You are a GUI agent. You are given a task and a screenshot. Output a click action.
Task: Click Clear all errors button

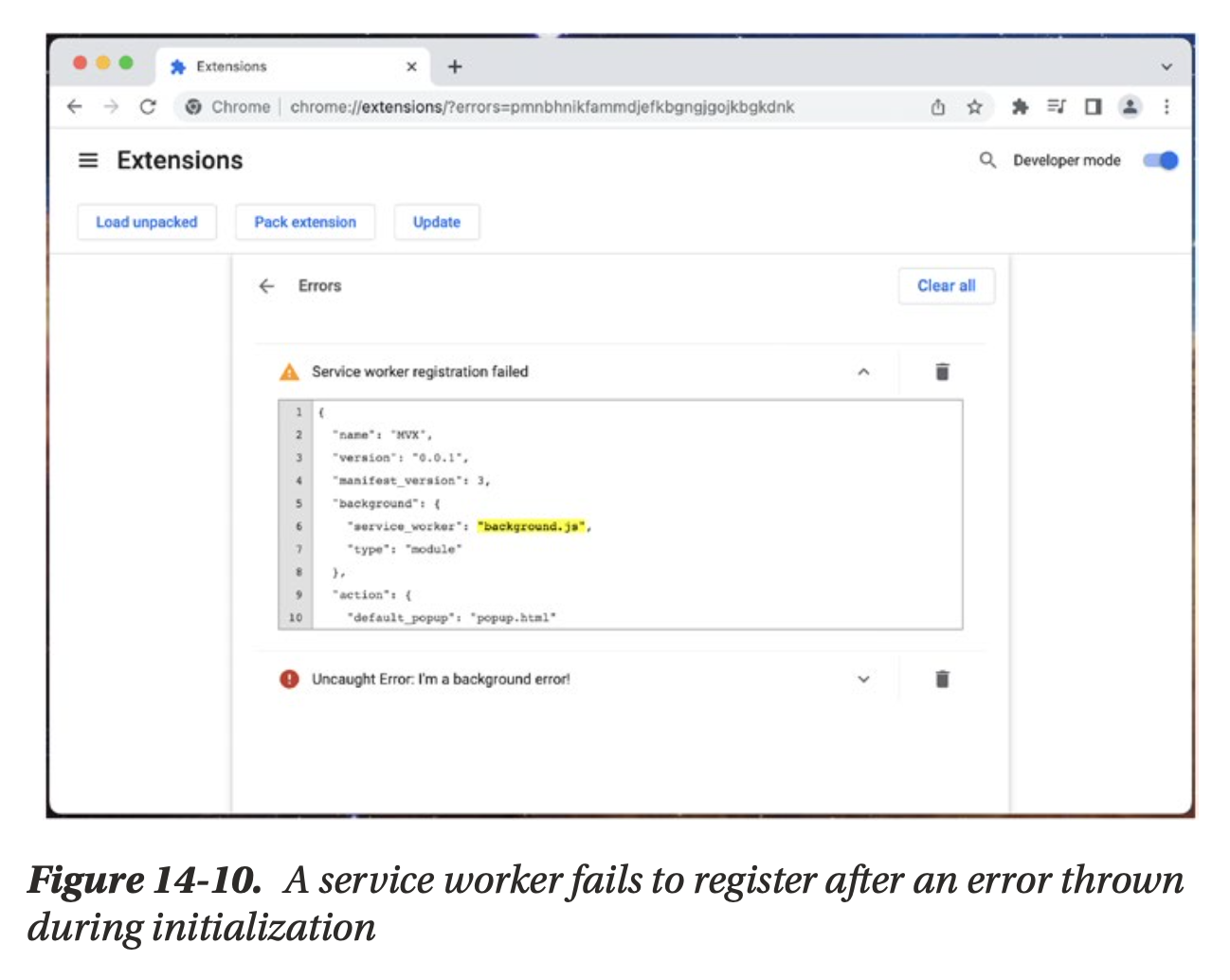946,285
